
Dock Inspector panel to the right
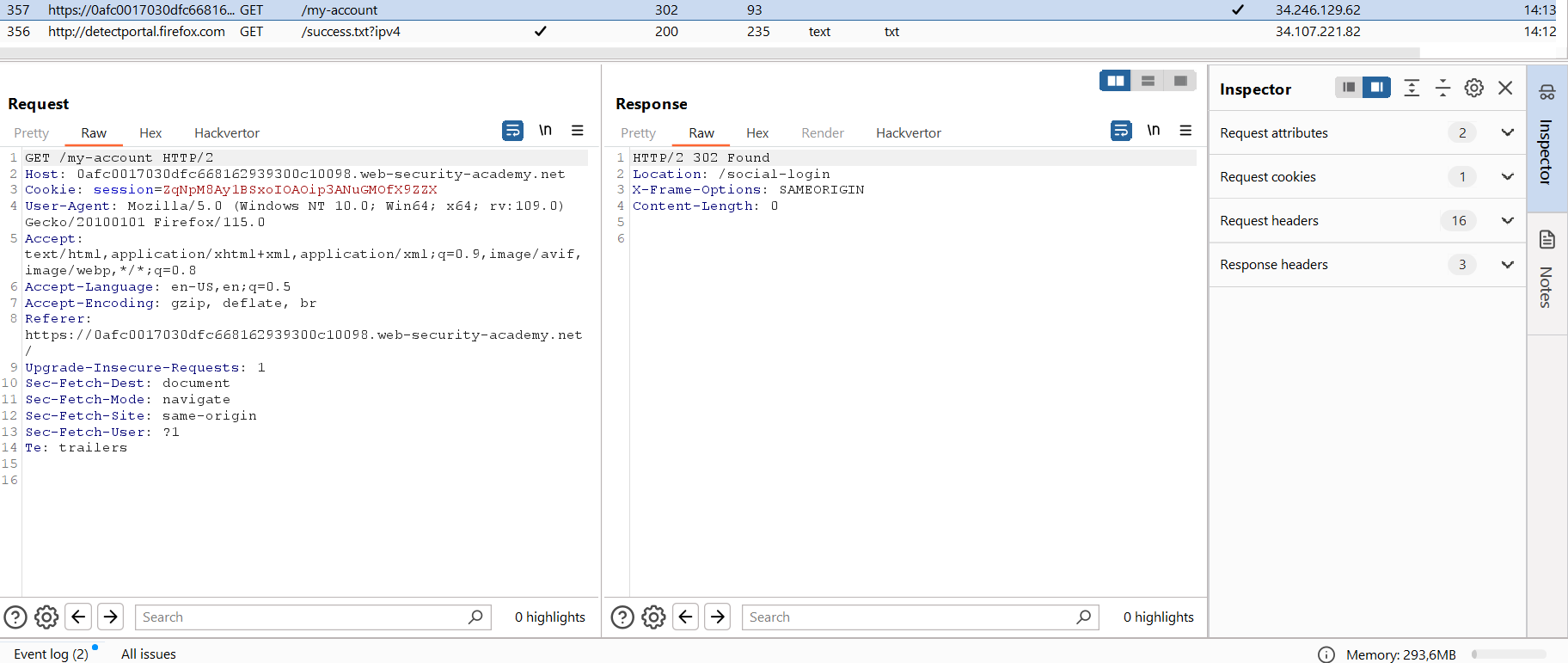pyautogui.click(x=1376, y=87)
